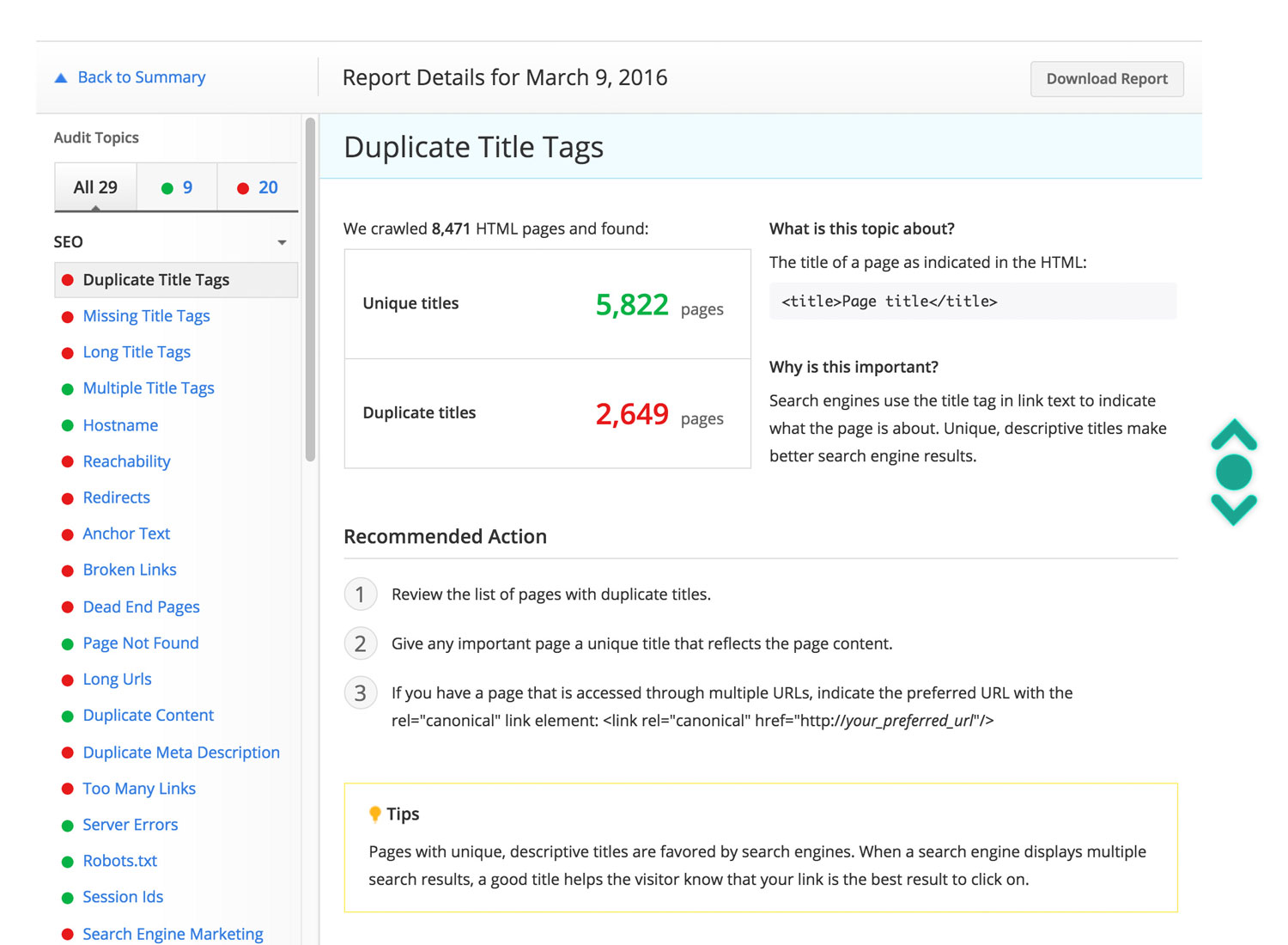Click step 1 Review the list text
1288x945 pixels.
[551, 594]
